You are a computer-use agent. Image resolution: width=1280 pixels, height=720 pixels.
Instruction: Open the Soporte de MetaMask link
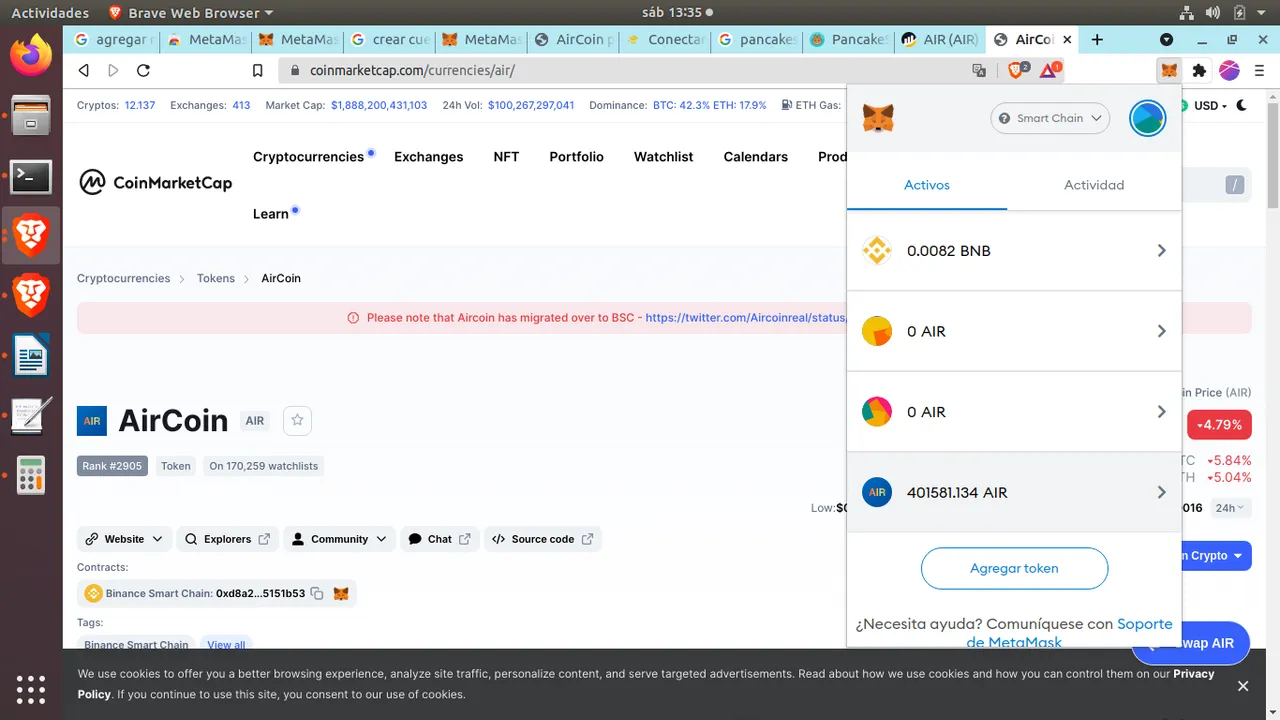[x=1069, y=633]
